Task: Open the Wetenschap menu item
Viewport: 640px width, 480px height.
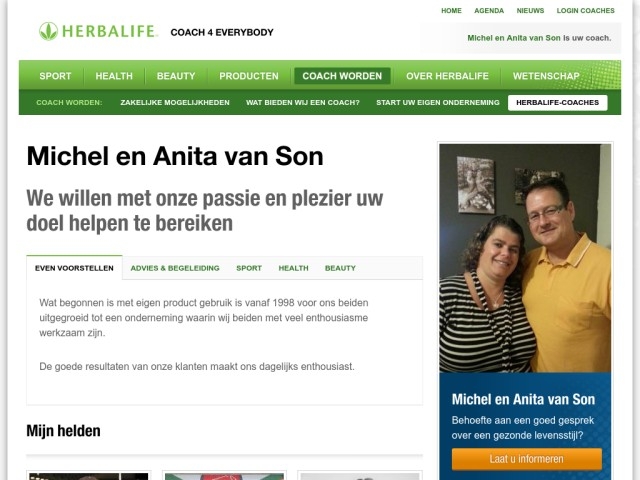Action: (x=546, y=76)
